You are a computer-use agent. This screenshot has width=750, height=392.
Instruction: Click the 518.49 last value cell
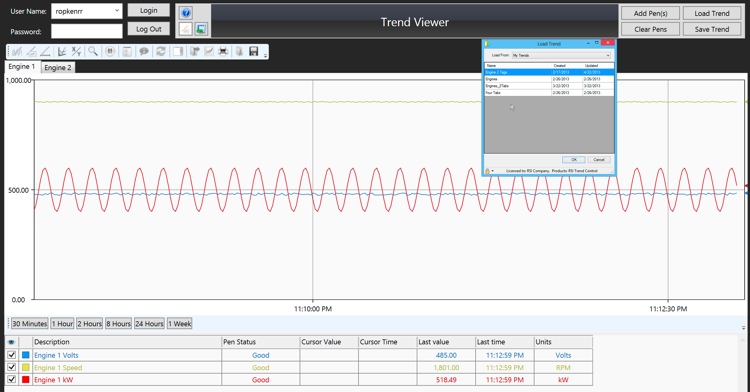[446, 380]
